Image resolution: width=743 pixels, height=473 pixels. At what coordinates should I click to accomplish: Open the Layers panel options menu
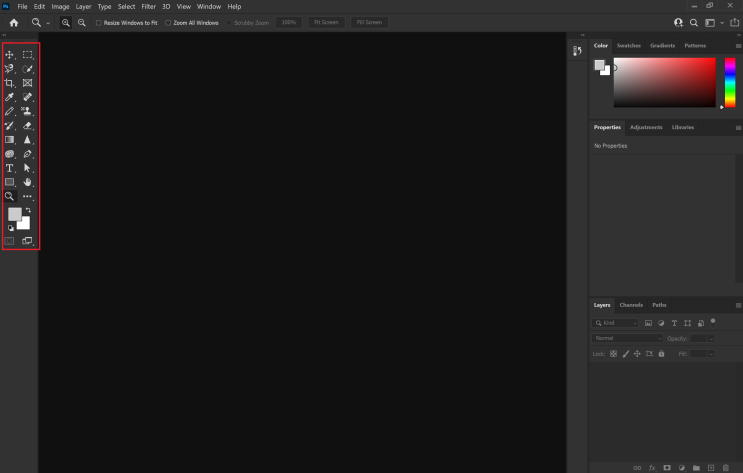pos(738,305)
